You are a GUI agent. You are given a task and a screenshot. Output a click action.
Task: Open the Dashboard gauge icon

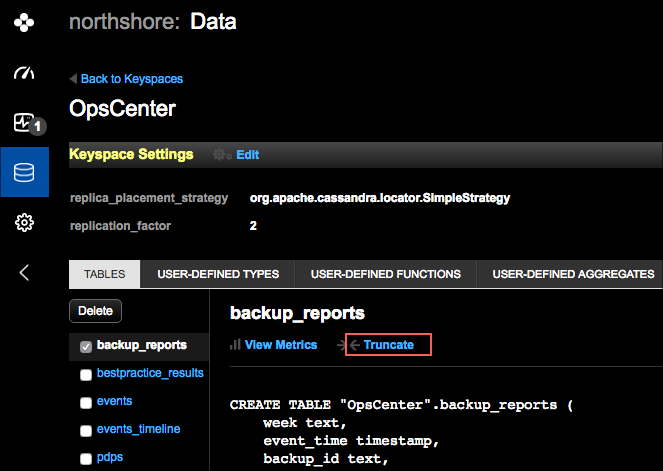tap(24, 74)
